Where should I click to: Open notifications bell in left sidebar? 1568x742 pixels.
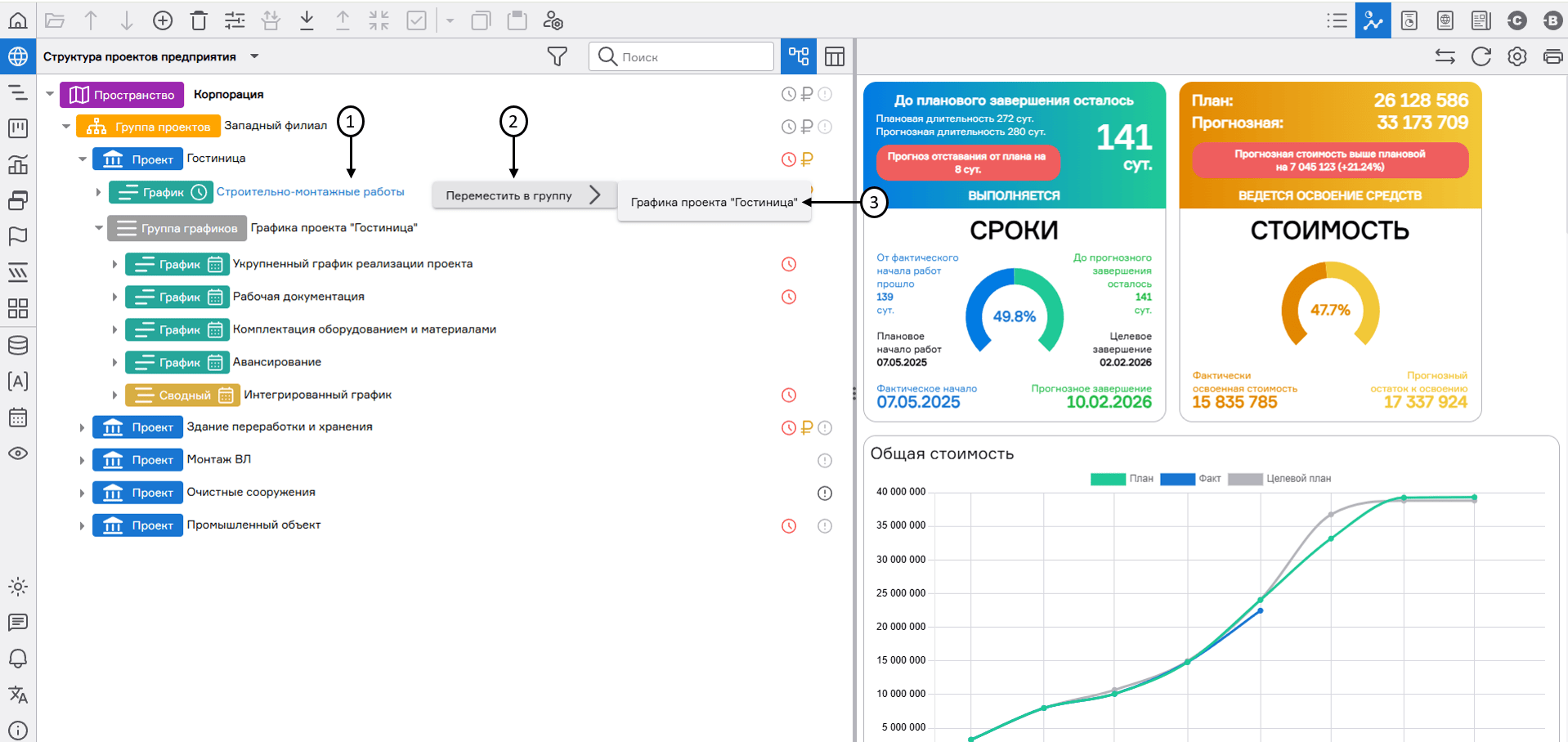coord(17,659)
